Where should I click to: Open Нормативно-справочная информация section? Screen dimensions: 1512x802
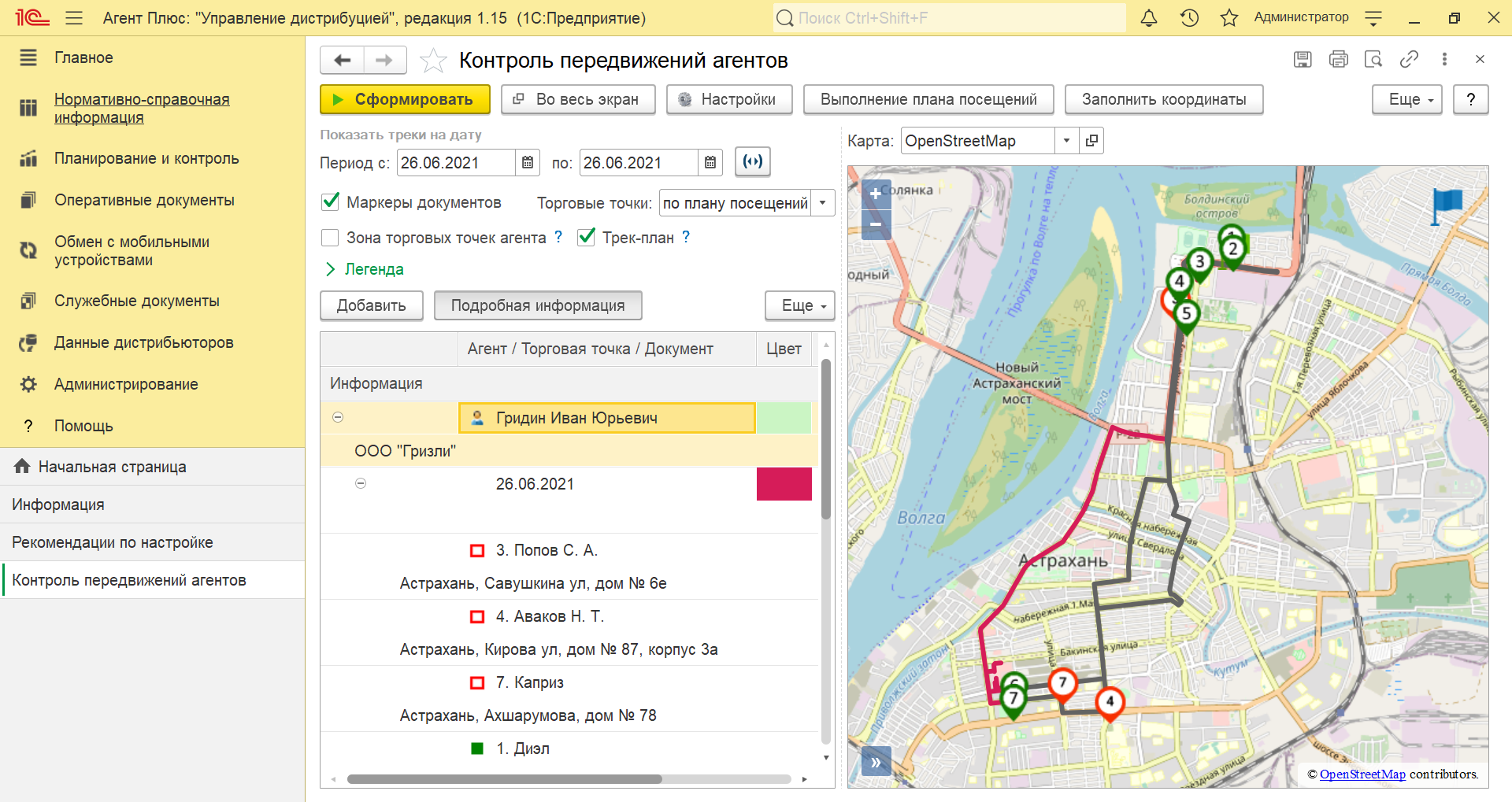(x=142, y=108)
